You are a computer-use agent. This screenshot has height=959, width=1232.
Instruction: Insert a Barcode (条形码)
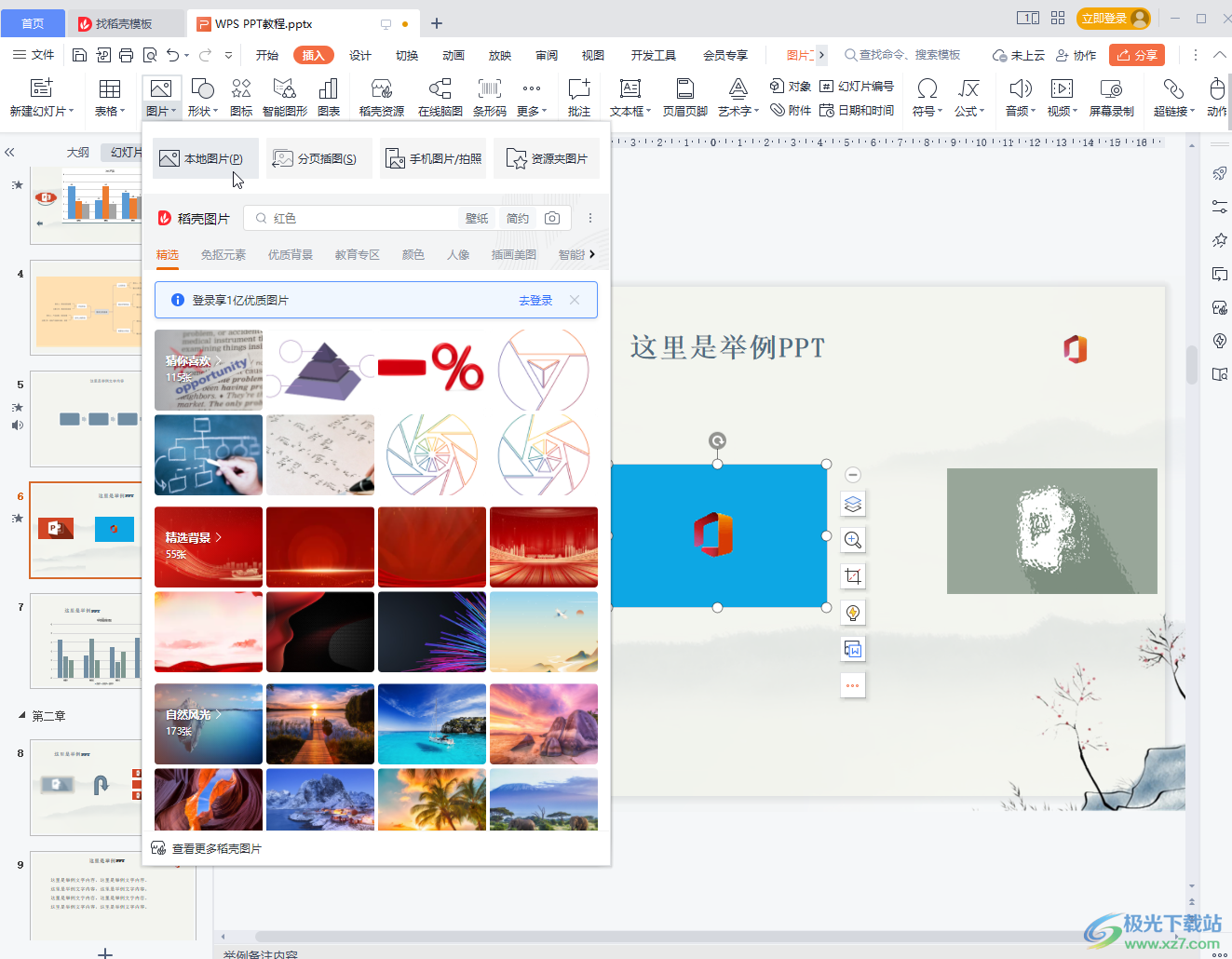click(490, 97)
